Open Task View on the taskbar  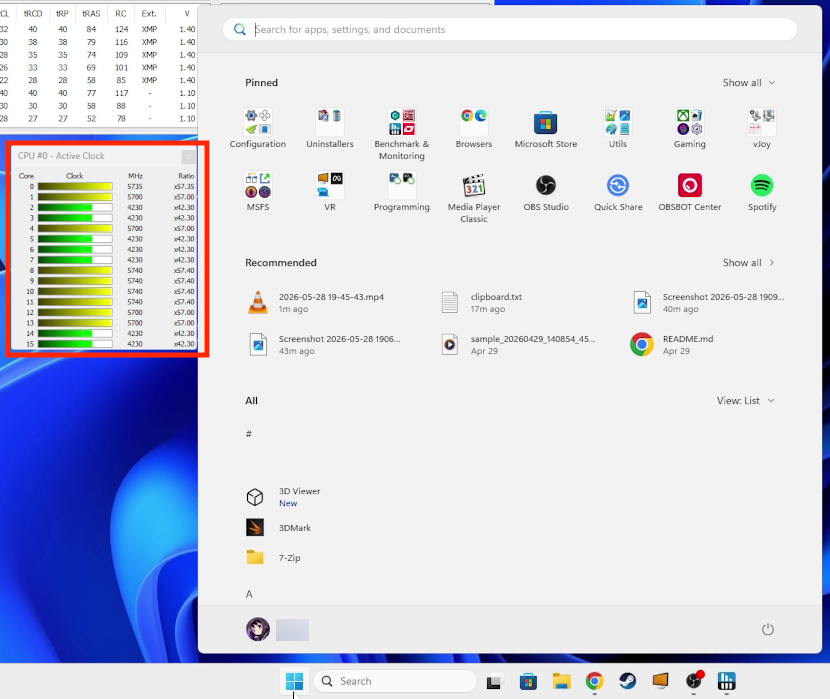[493, 681]
